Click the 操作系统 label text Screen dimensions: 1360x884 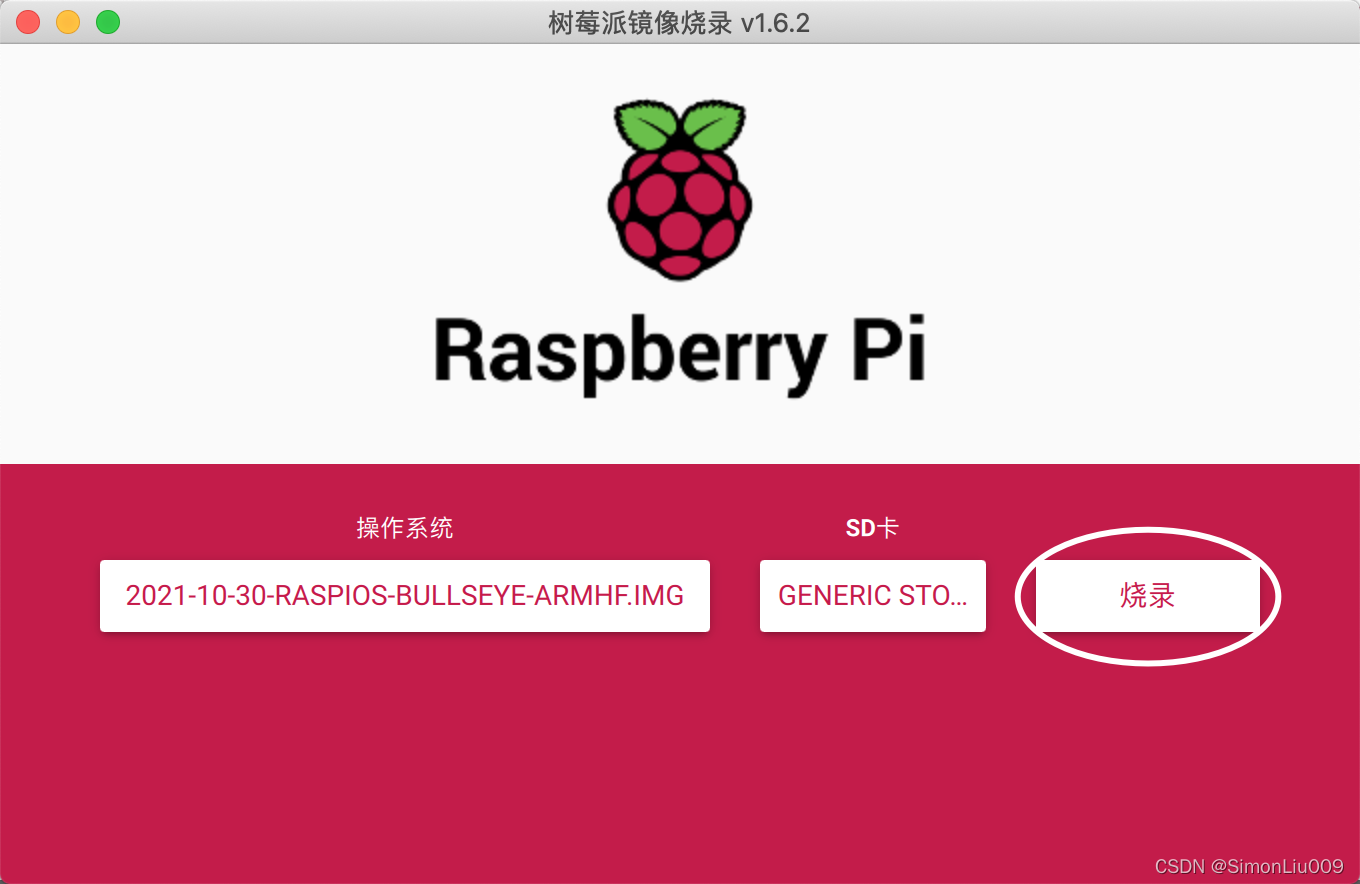click(x=405, y=528)
